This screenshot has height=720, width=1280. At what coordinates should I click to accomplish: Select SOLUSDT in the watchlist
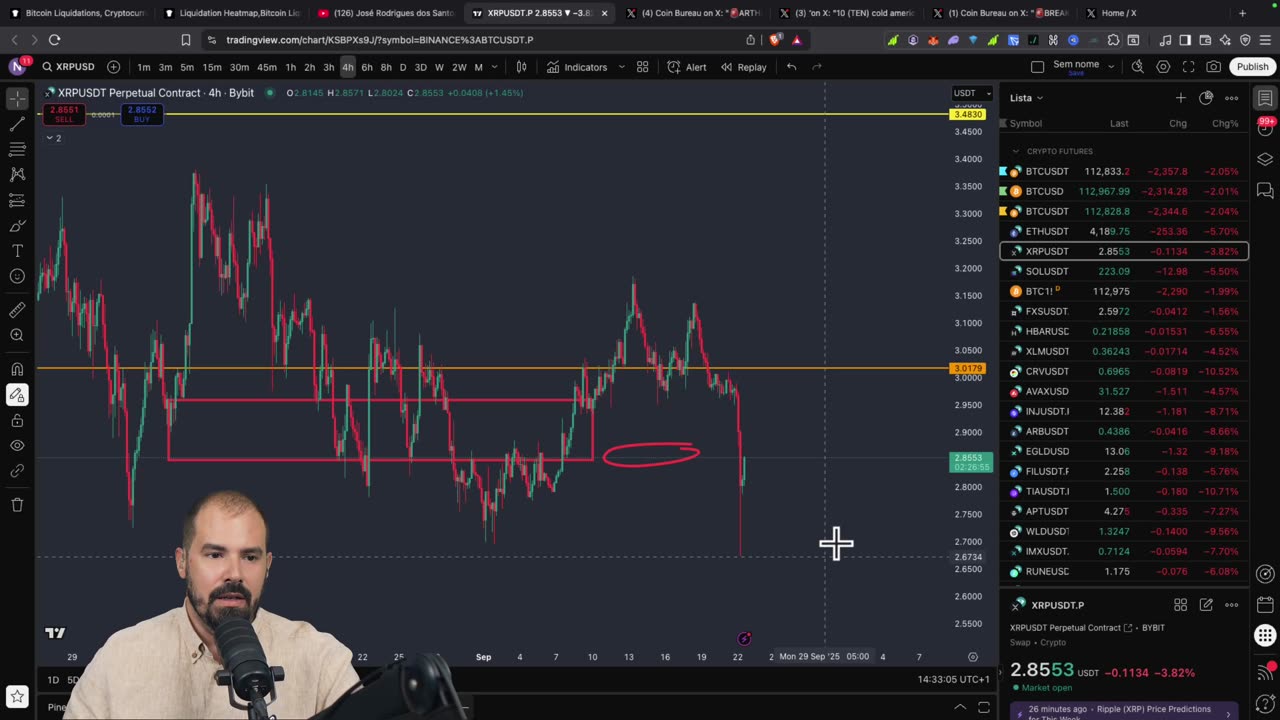coord(1124,271)
